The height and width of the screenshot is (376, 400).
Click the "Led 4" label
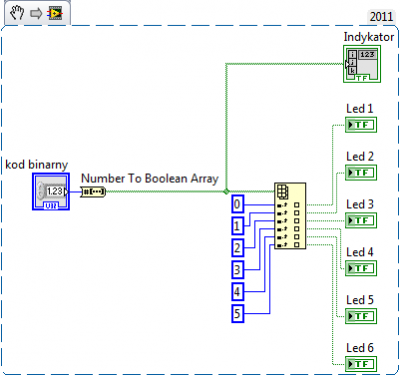point(360,252)
